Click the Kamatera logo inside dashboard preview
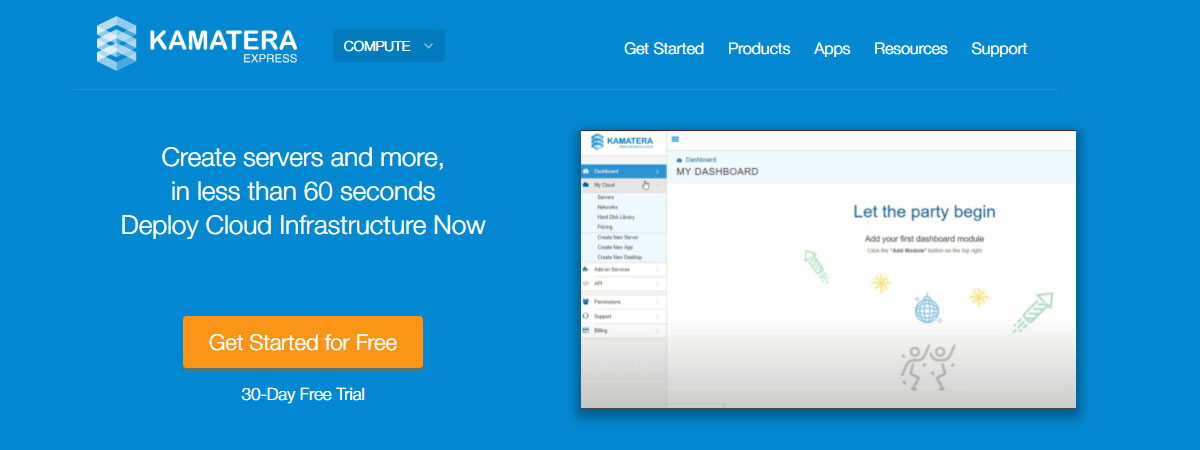1200x450 pixels. (x=622, y=142)
